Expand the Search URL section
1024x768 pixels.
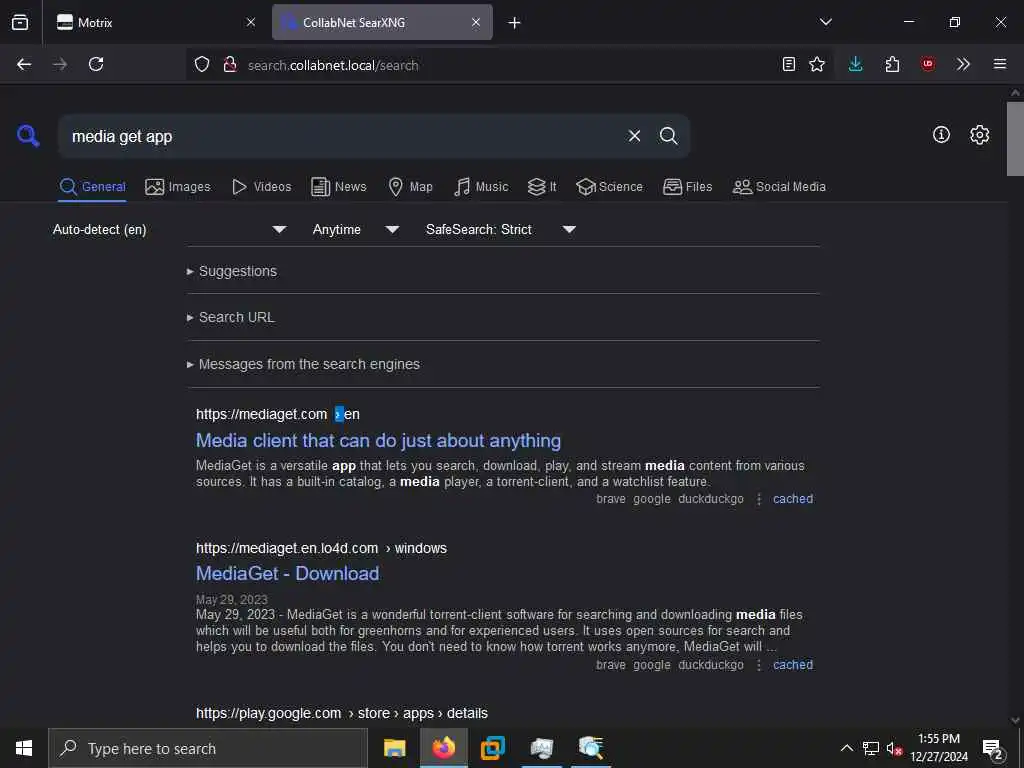231,317
